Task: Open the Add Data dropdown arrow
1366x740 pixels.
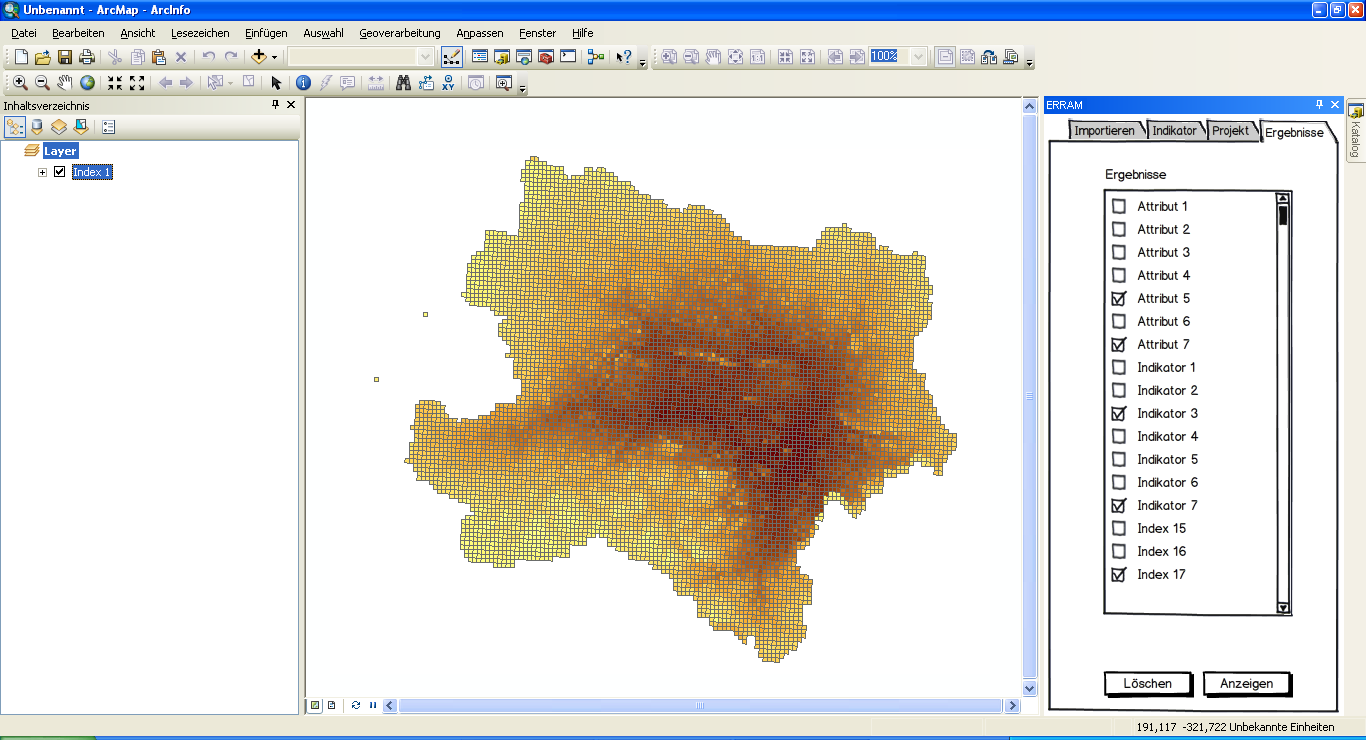Action: [x=275, y=57]
